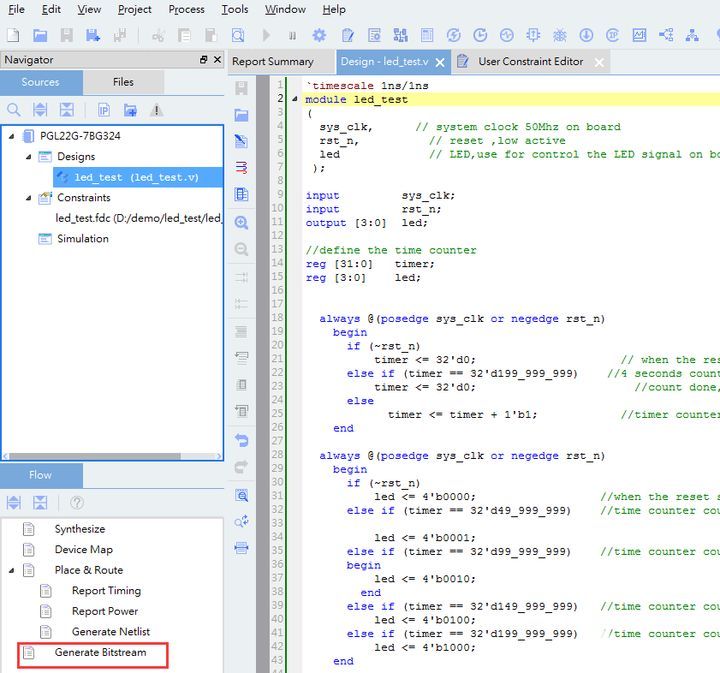Click the zoom in icon beside editor
The width and height of the screenshot is (720, 673).
tap(241, 223)
